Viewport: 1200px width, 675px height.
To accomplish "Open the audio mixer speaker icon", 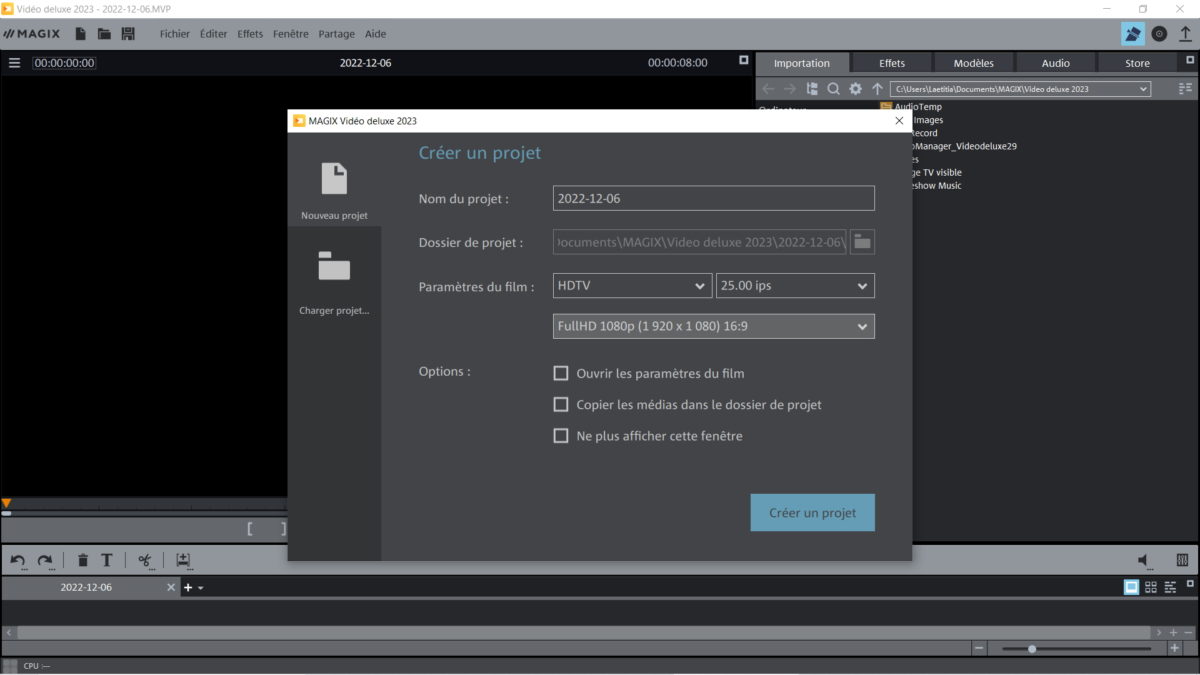I will tap(1144, 561).
